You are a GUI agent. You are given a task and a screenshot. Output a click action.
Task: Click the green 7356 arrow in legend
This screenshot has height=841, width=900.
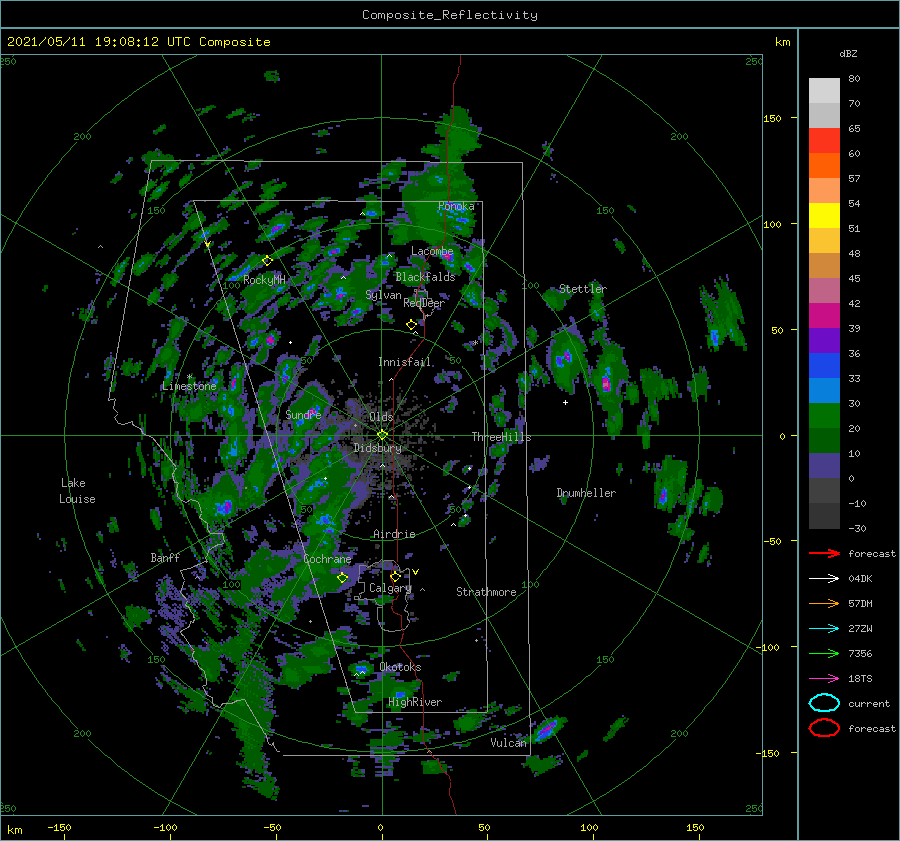pos(824,653)
